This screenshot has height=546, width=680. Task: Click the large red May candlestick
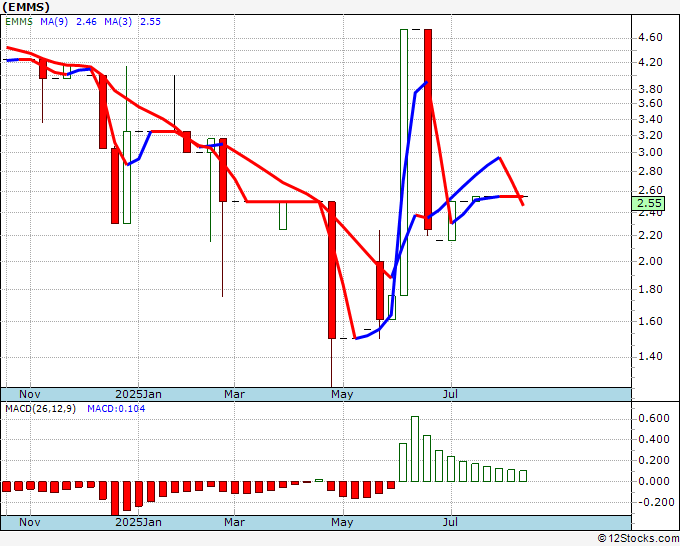(x=332, y=270)
